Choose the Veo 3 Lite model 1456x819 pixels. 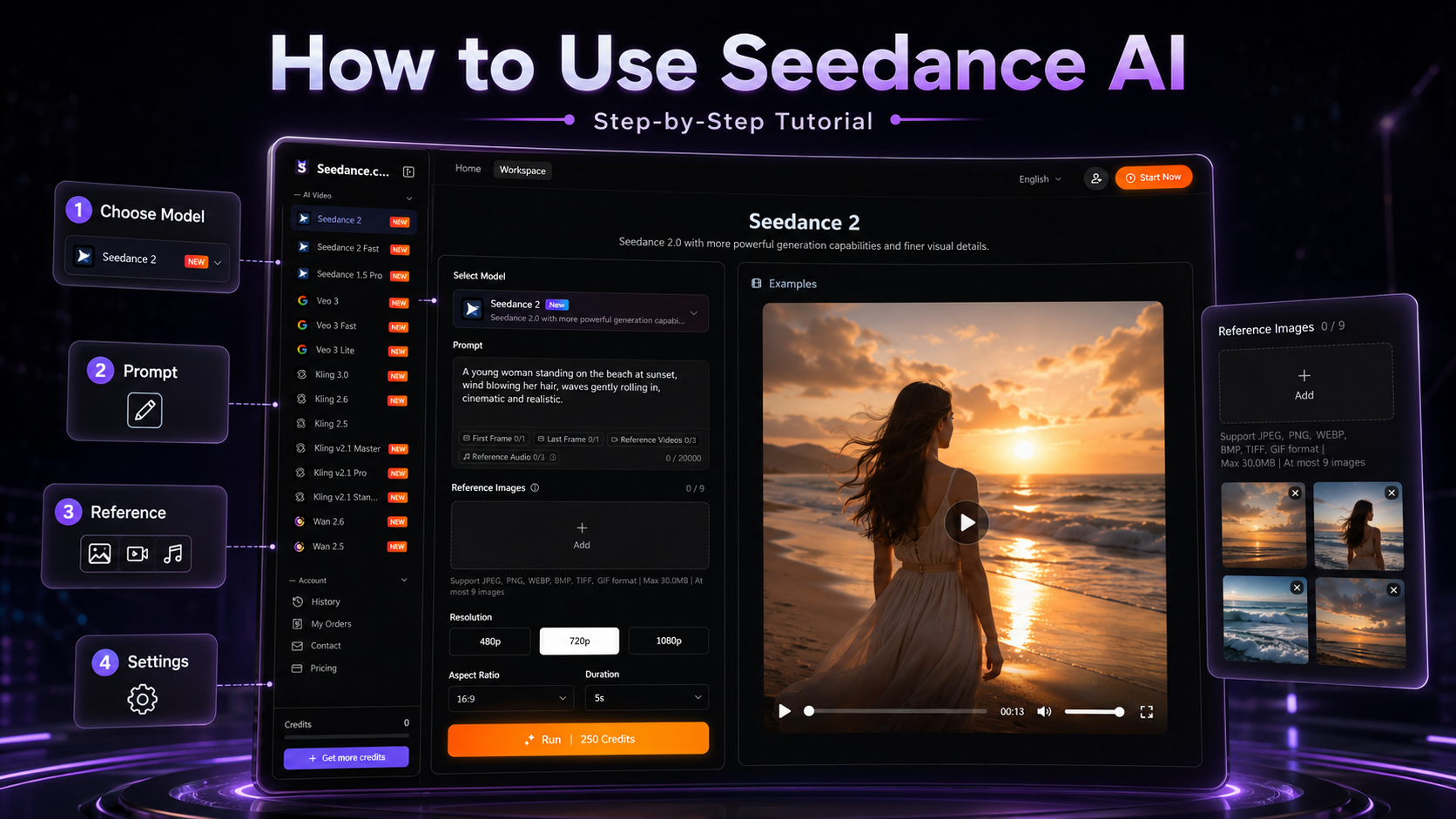coord(354,350)
